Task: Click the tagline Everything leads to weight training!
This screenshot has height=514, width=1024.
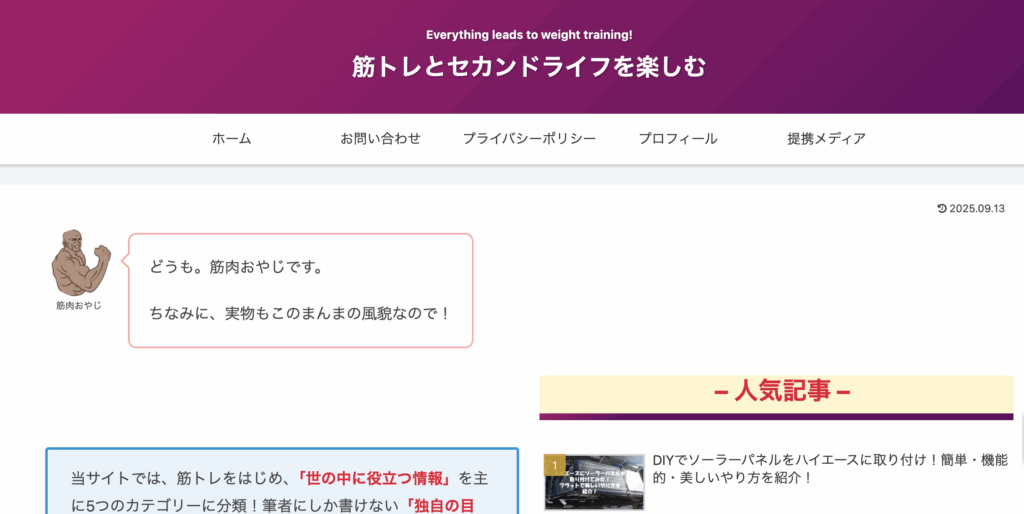Action: point(529,34)
